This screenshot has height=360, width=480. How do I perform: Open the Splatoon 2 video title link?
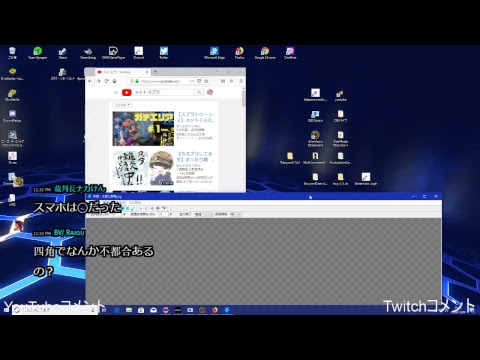pyautogui.click(x=195, y=117)
